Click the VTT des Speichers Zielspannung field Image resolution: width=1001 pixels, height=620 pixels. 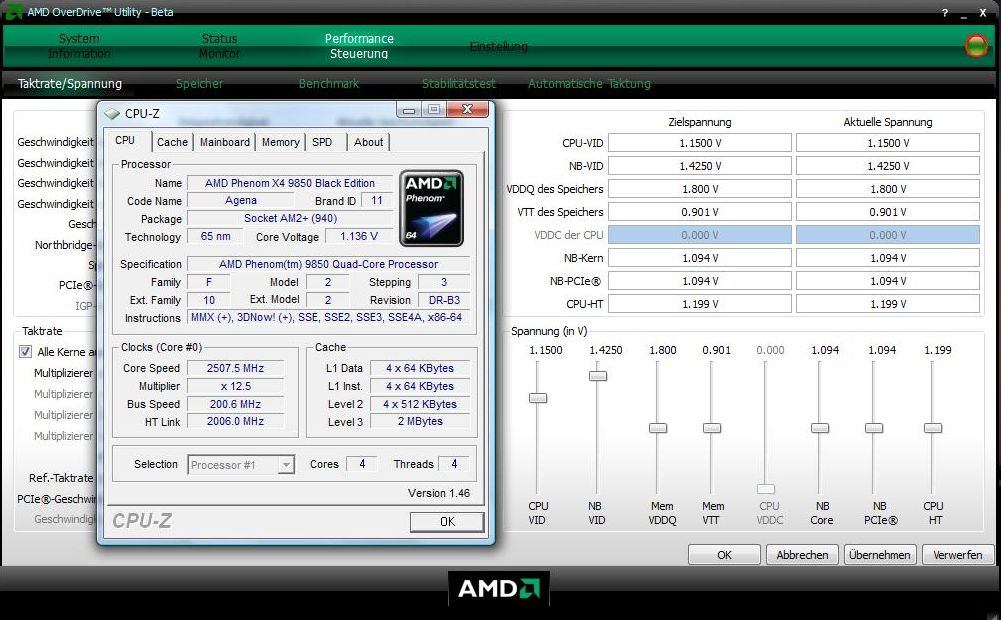700,212
